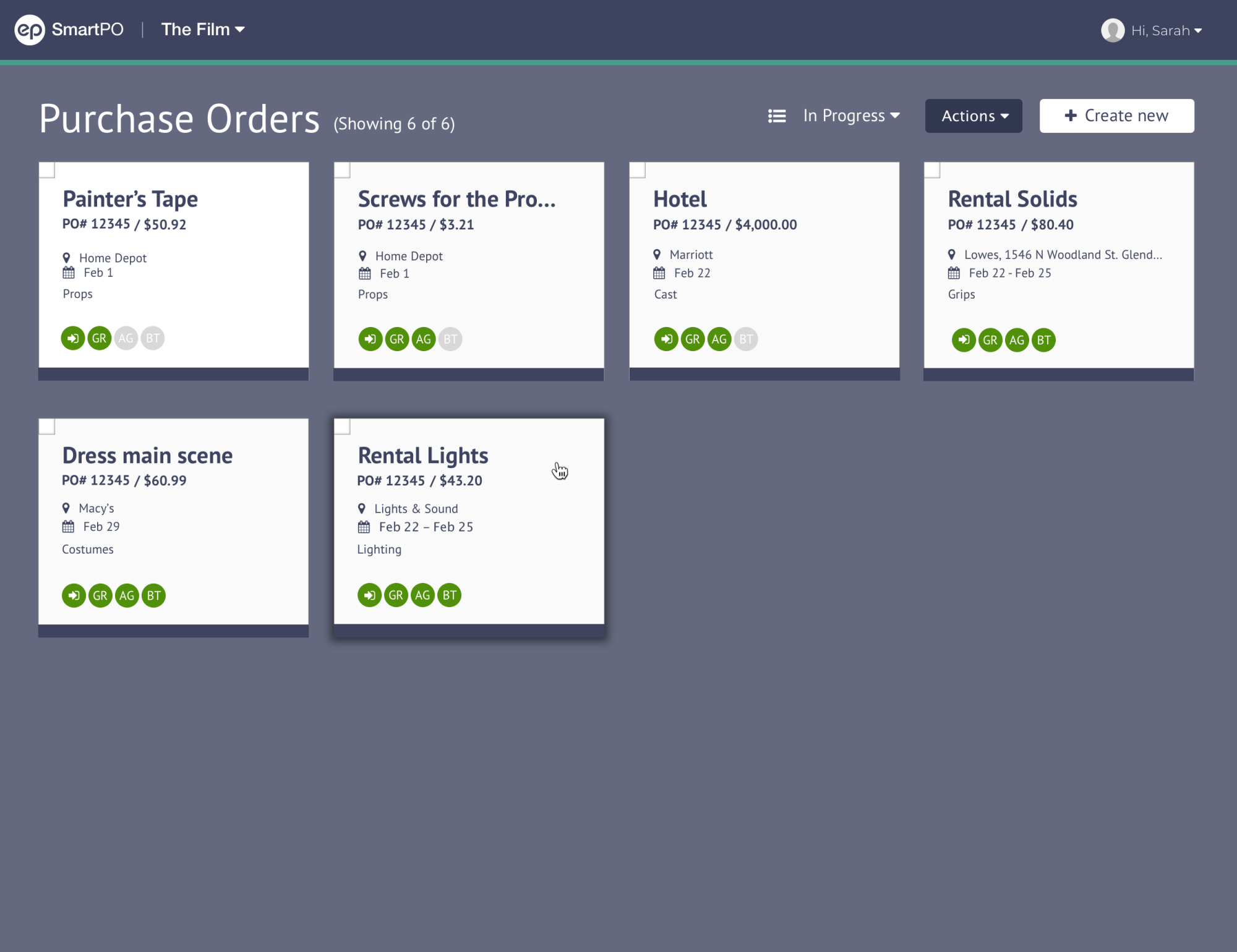1237x952 pixels.
Task: Select the Painter's Tape card checkbox
Action: [x=47, y=170]
